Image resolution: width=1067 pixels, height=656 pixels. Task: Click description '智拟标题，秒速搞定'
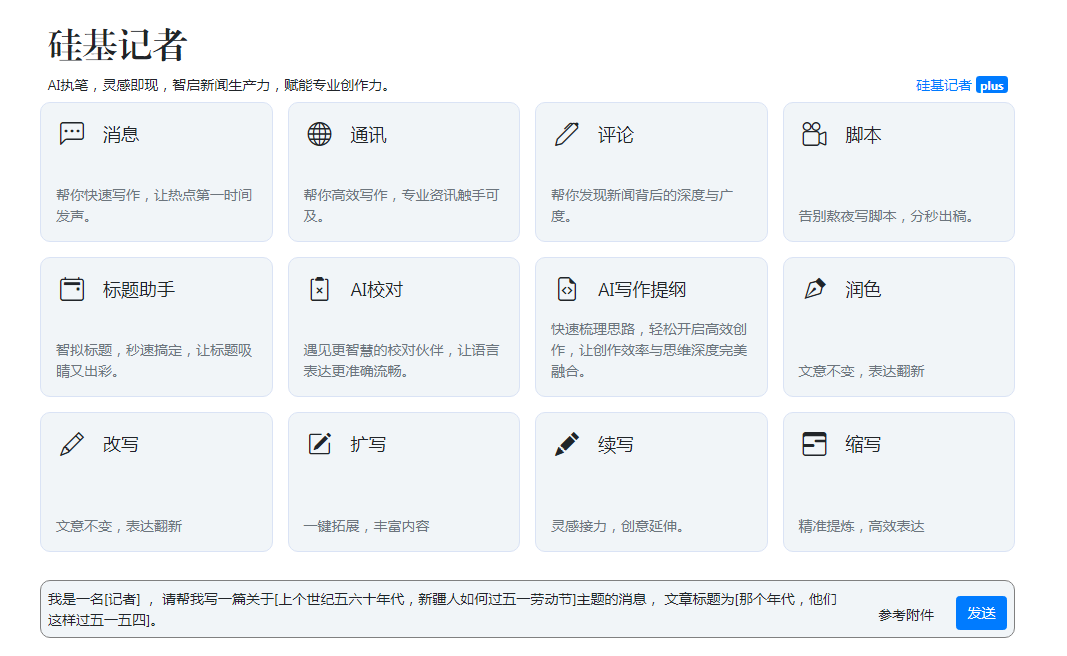pyautogui.click(x=119, y=350)
